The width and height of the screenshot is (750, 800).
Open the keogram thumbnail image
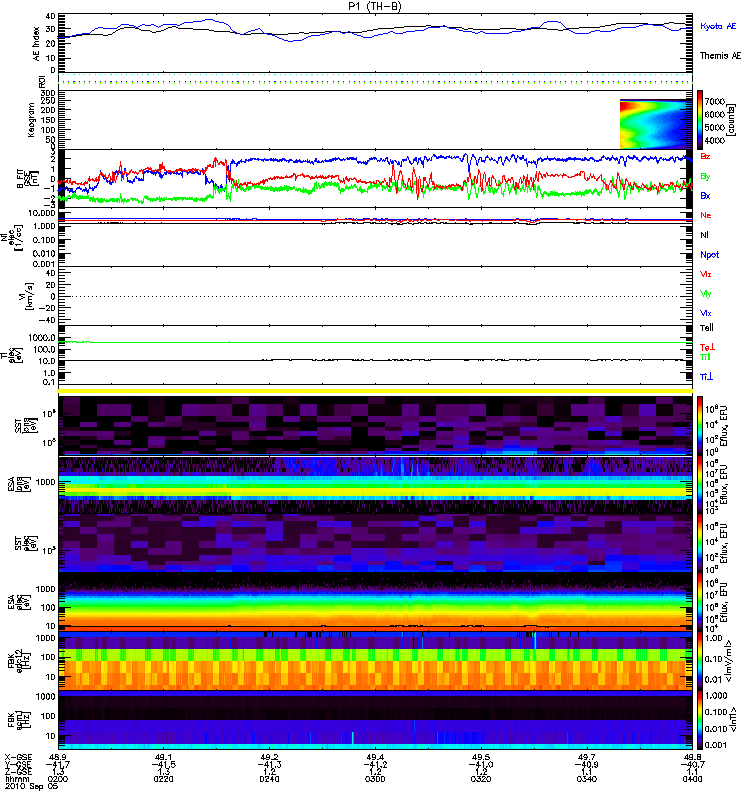point(656,123)
